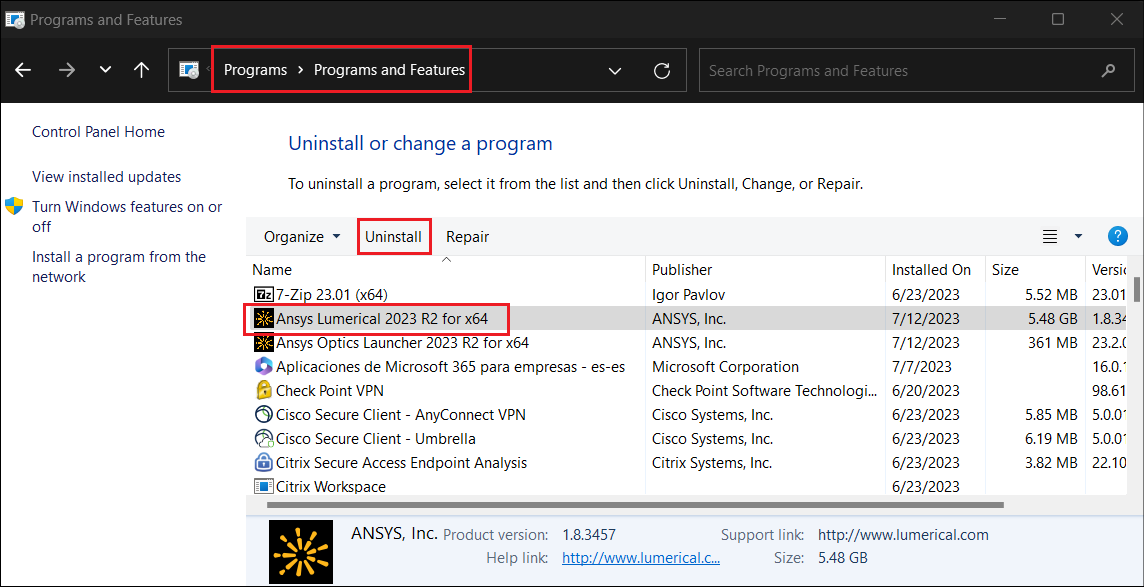Sort by the Name column header

pyautogui.click(x=446, y=270)
